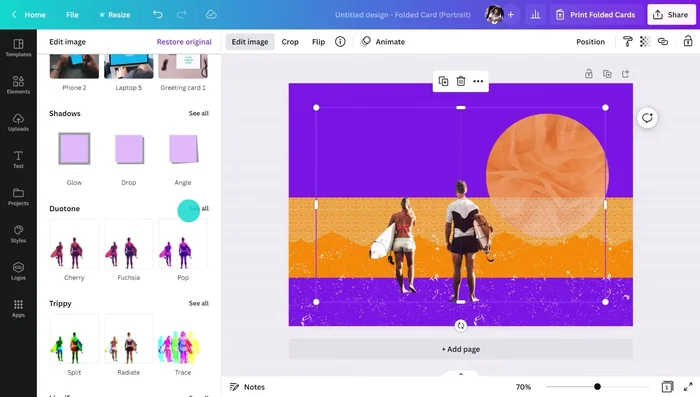Click the zoom slider handle

point(597,387)
